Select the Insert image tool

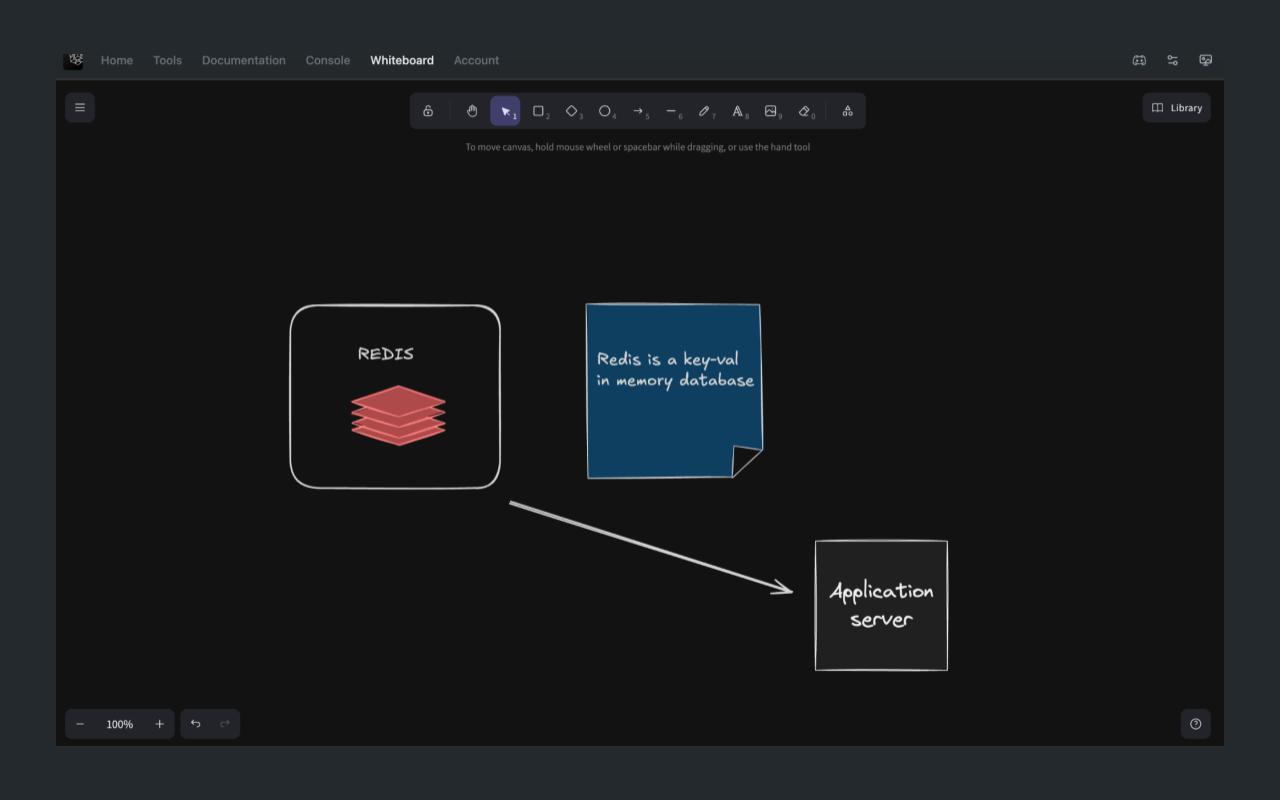771,111
